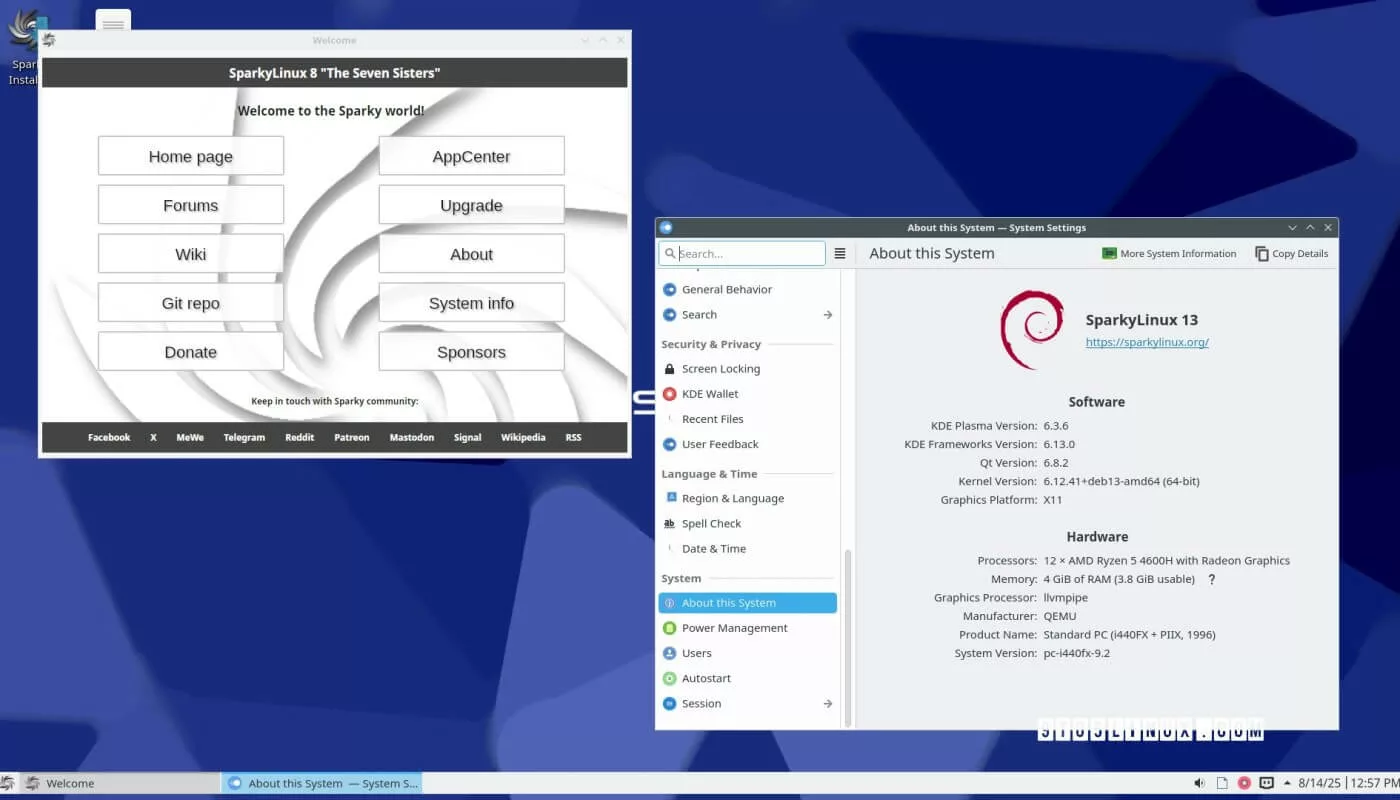1400x800 pixels.
Task: Click More System Information button
Action: [1169, 254]
